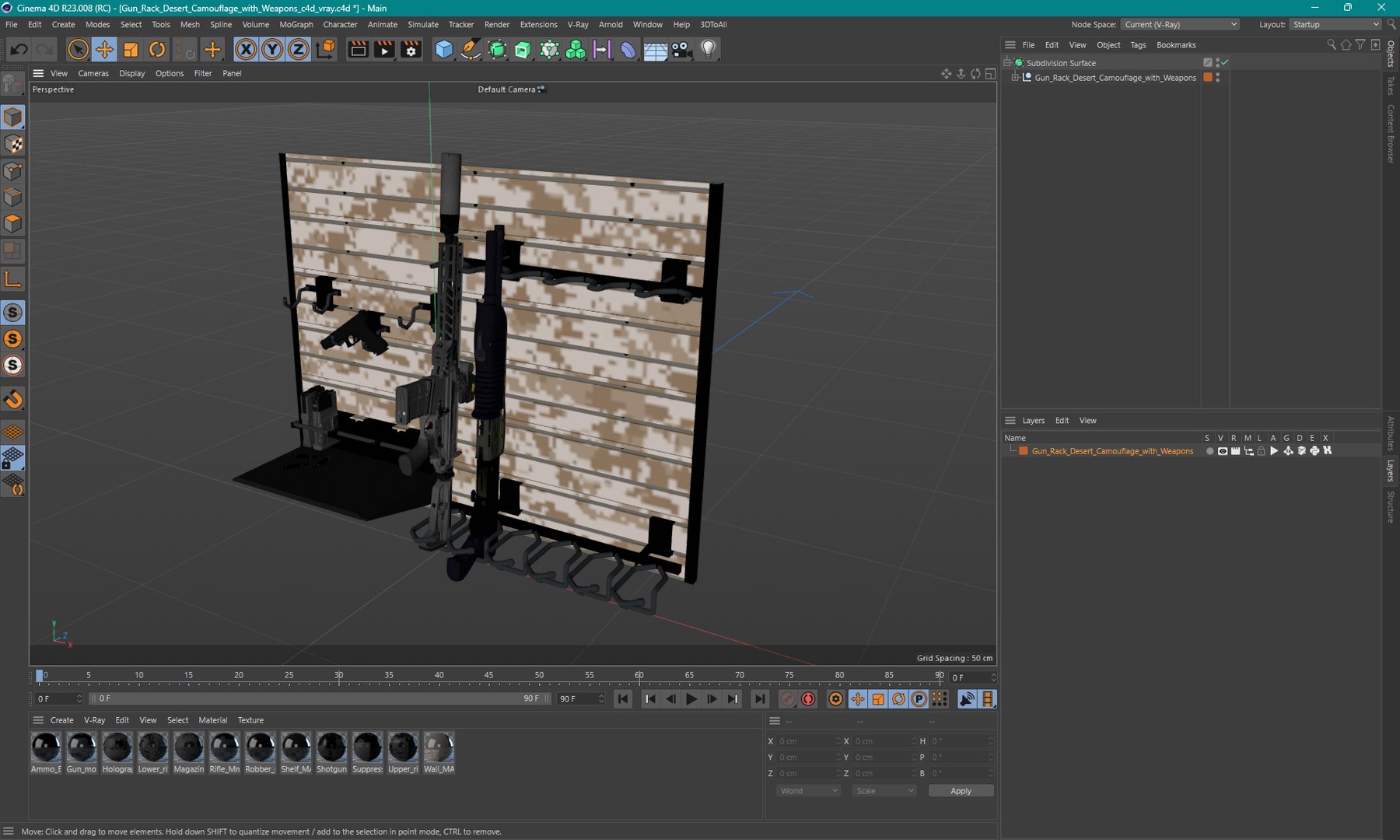Toggle Autokeying button

tap(808, 699)
